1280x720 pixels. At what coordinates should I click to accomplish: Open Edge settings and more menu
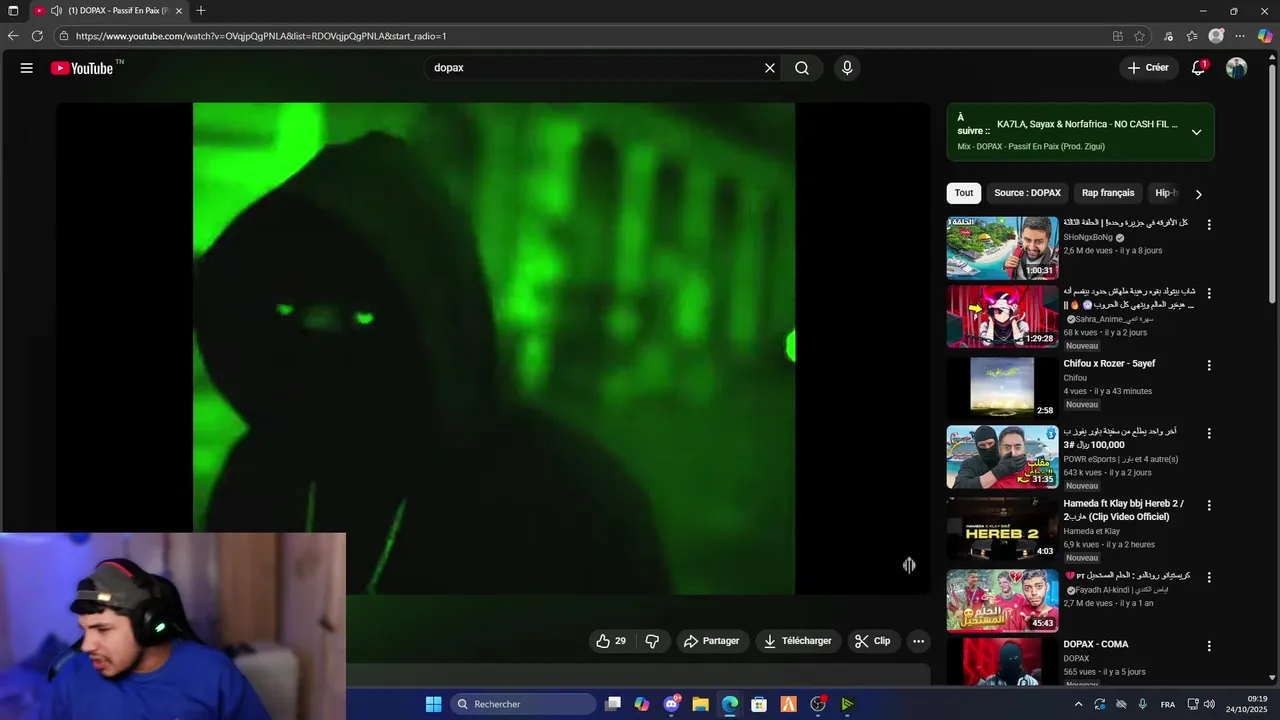[1240, 36]
